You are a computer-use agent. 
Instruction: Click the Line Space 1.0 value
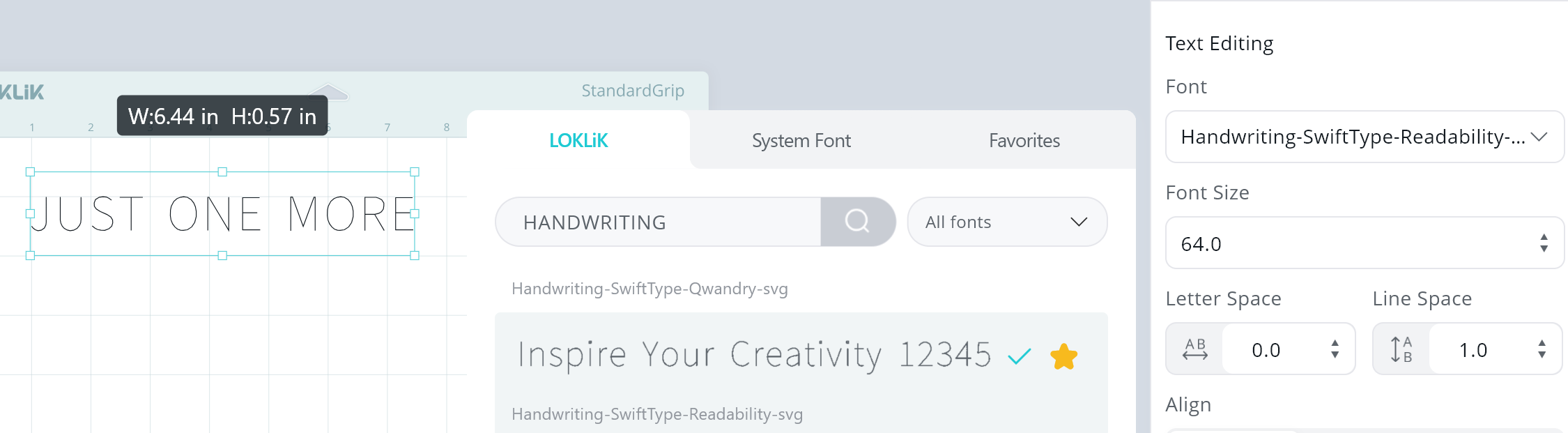click(1473, 349)
